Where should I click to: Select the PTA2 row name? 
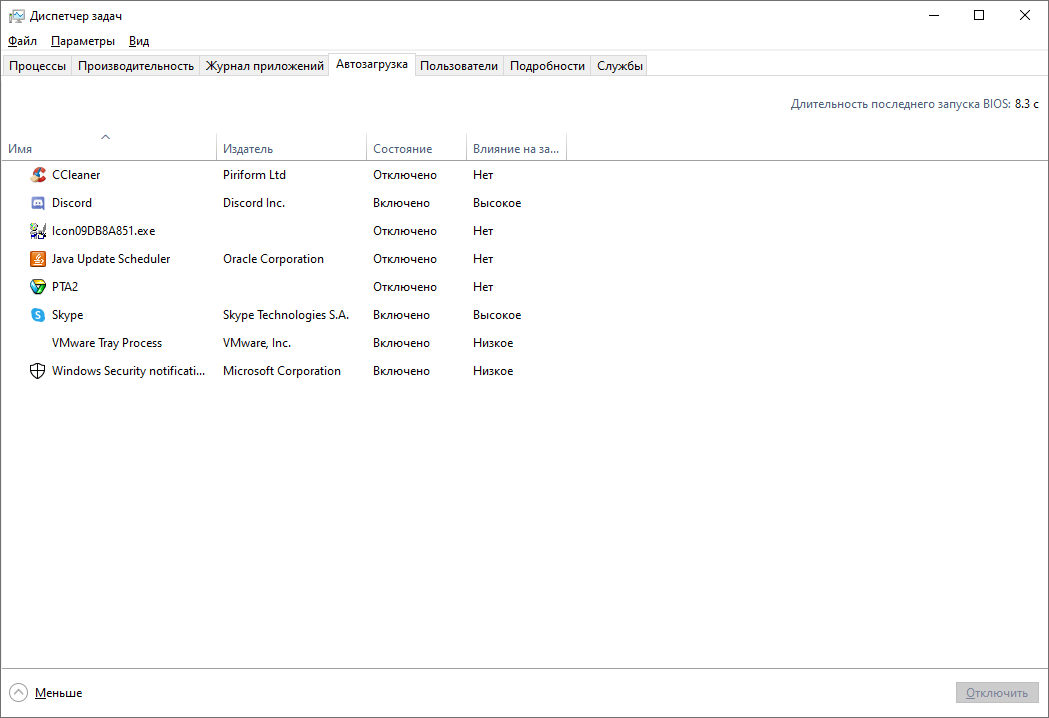click(x=65, y=287)
